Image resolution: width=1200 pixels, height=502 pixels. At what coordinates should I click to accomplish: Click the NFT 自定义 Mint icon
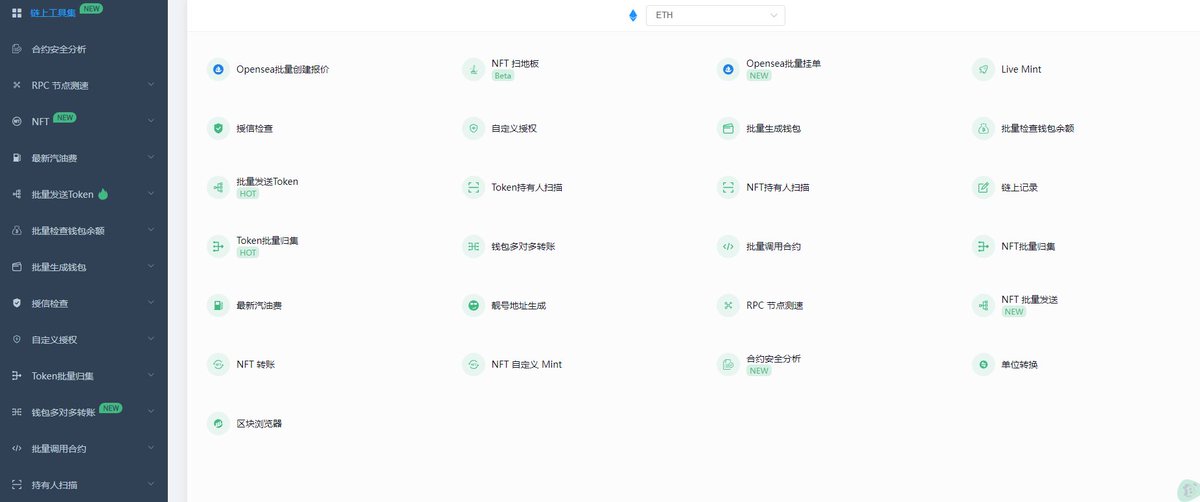click(473, 365)
